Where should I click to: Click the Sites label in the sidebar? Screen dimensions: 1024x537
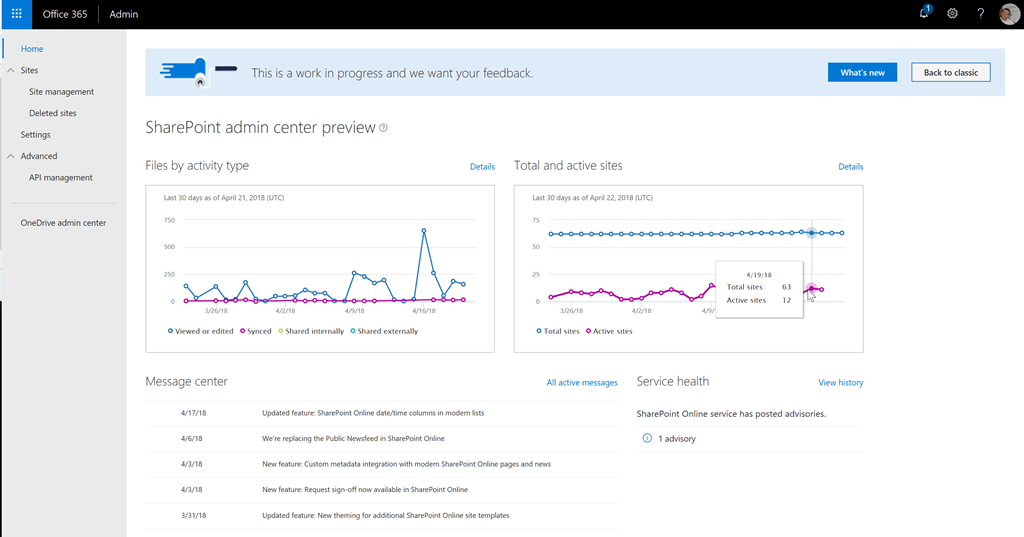tap(29, 71)
